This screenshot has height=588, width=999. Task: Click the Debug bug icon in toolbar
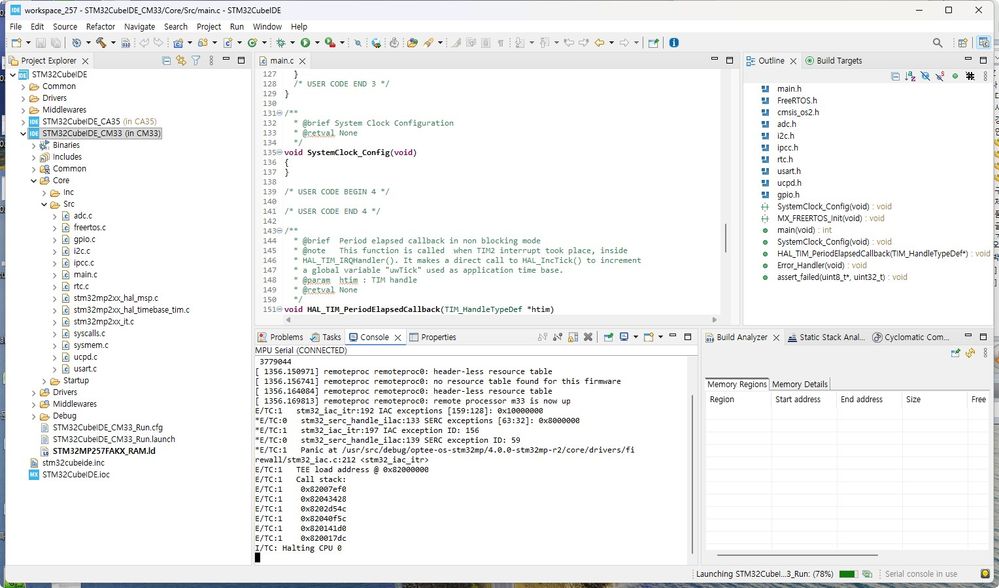(281, 43)
